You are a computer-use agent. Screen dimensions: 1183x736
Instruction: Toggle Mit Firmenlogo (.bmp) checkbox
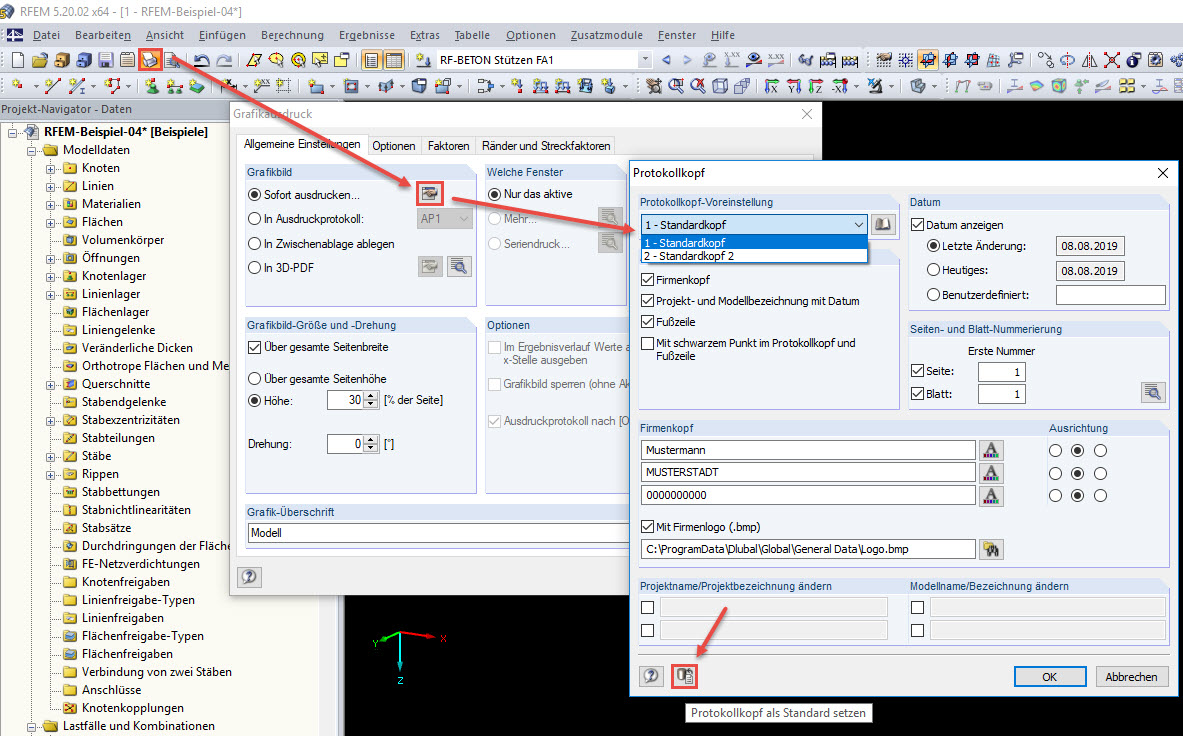[647, 527]
